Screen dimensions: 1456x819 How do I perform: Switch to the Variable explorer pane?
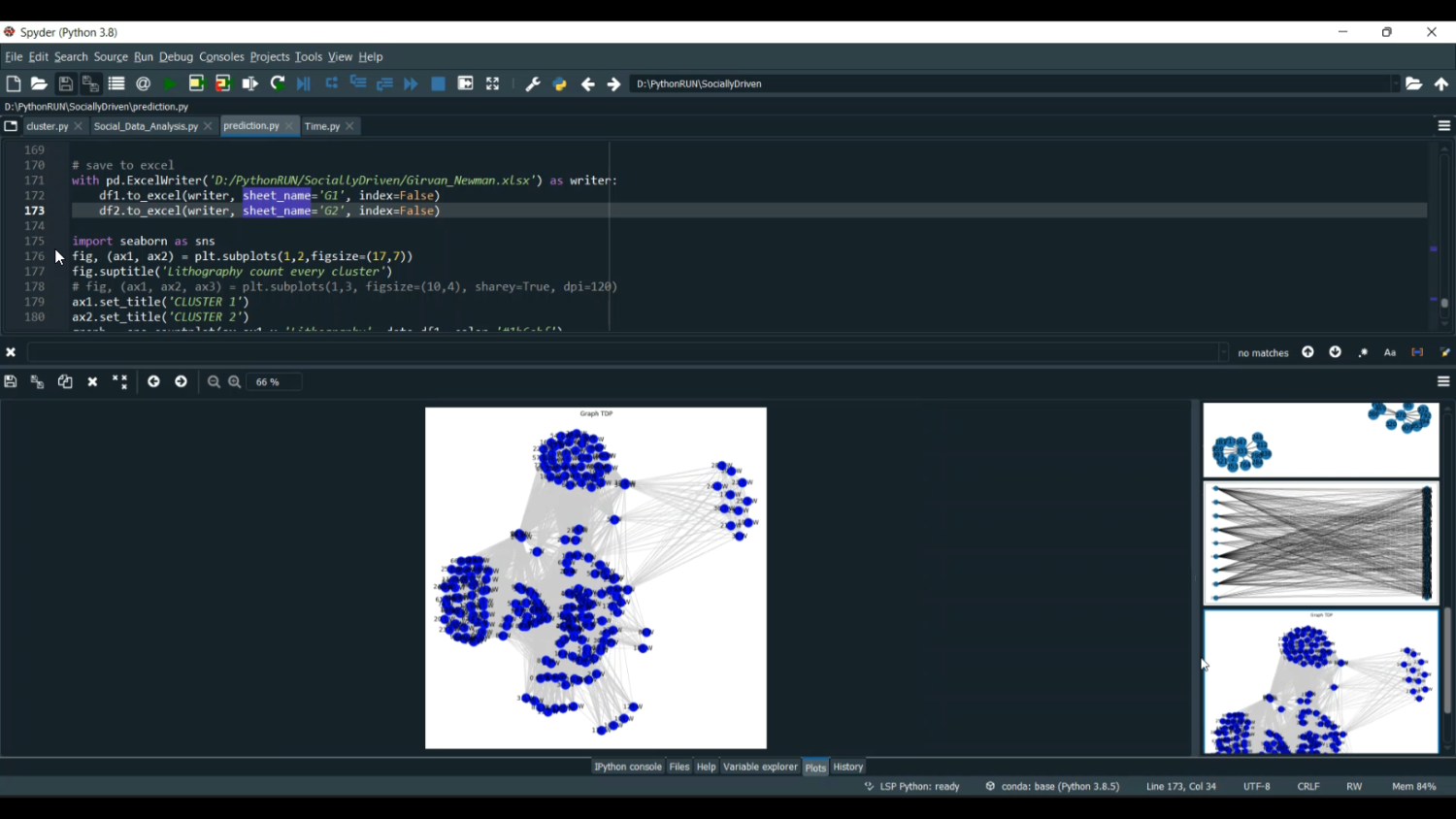(x=760, y=767)
